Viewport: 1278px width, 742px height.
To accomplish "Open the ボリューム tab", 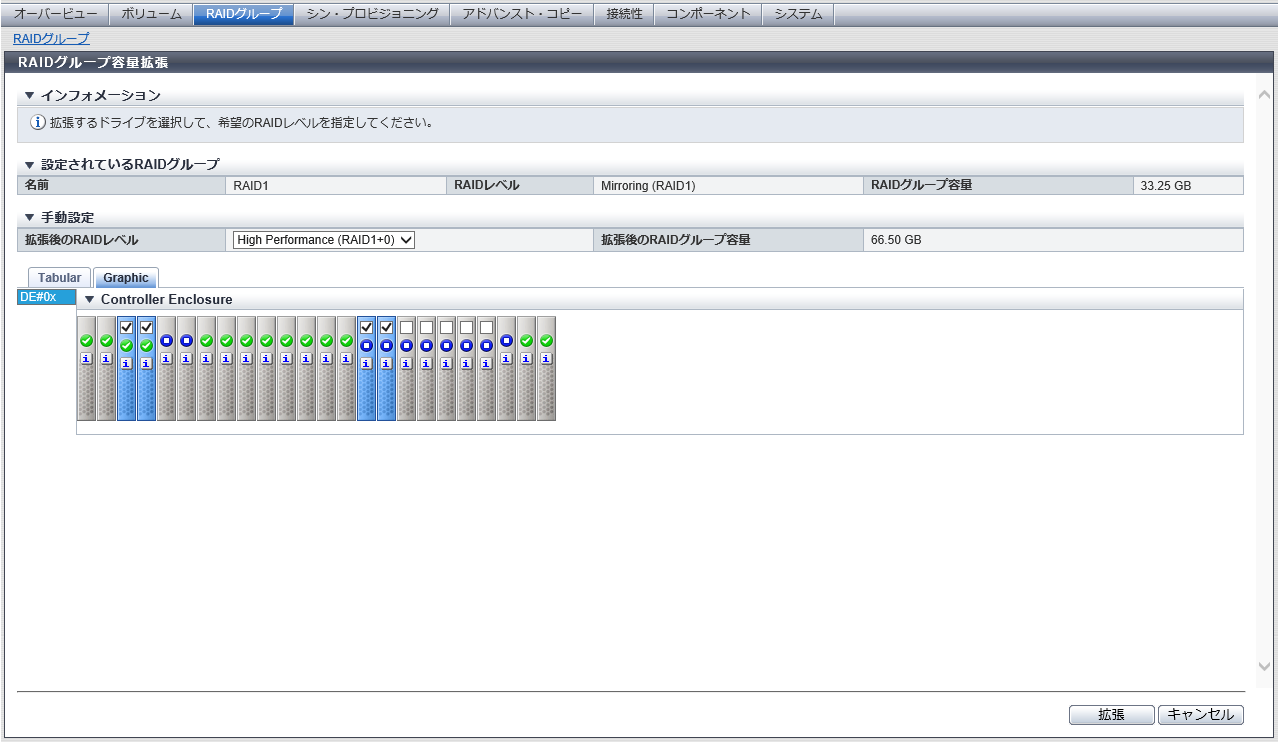I will [151, 14].
